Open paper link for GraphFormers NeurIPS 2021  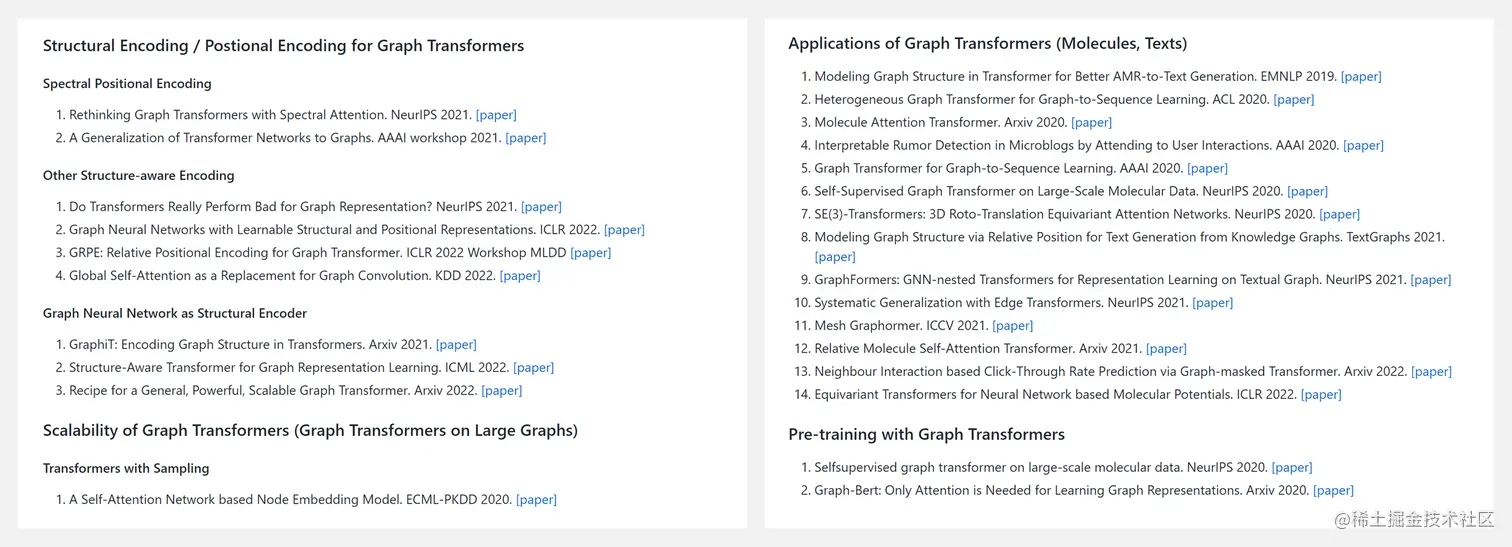[1431, 280]
